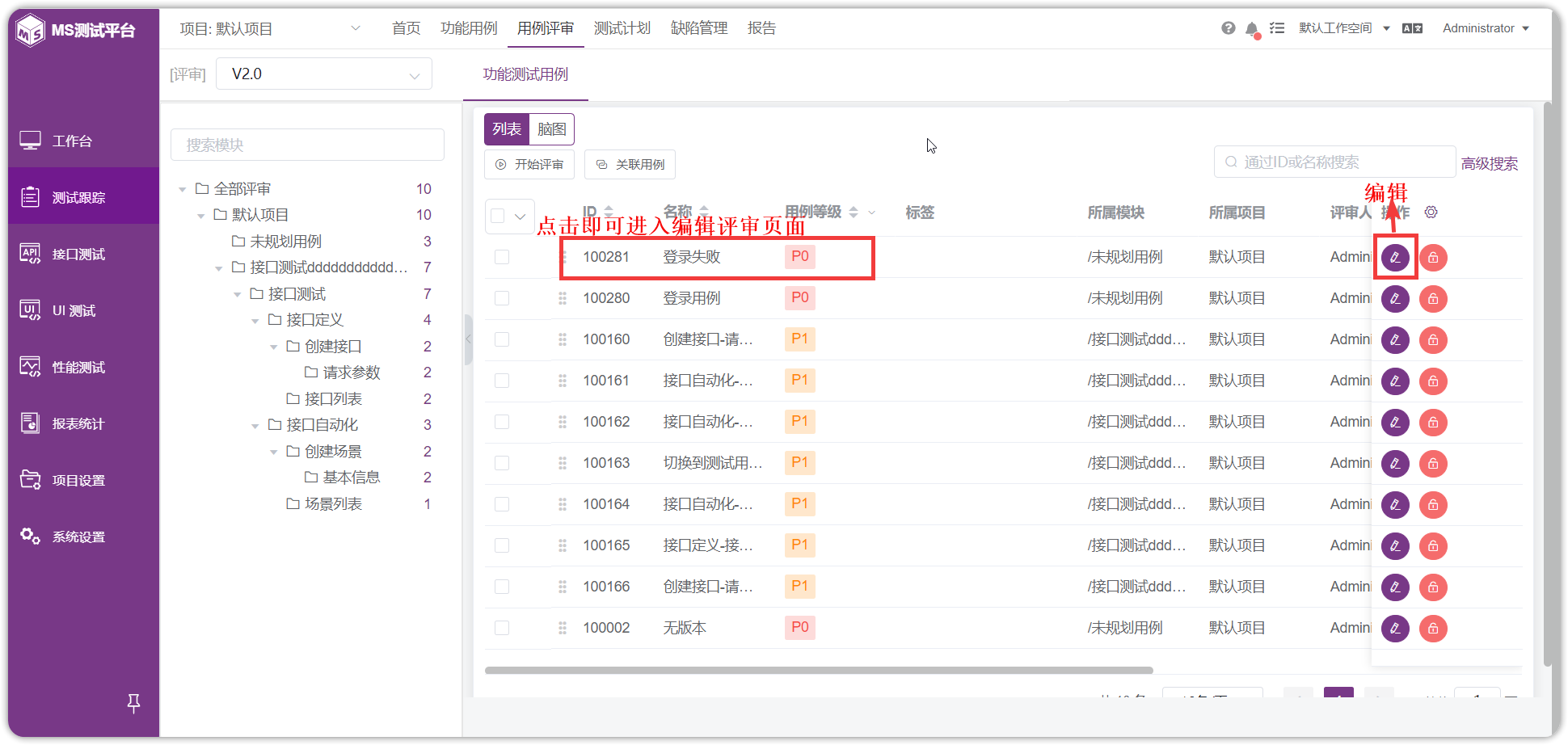The width and height of the screenshot is (1568, 745).
Task: Click the edit icon for case 100281
Action: 1395,258
